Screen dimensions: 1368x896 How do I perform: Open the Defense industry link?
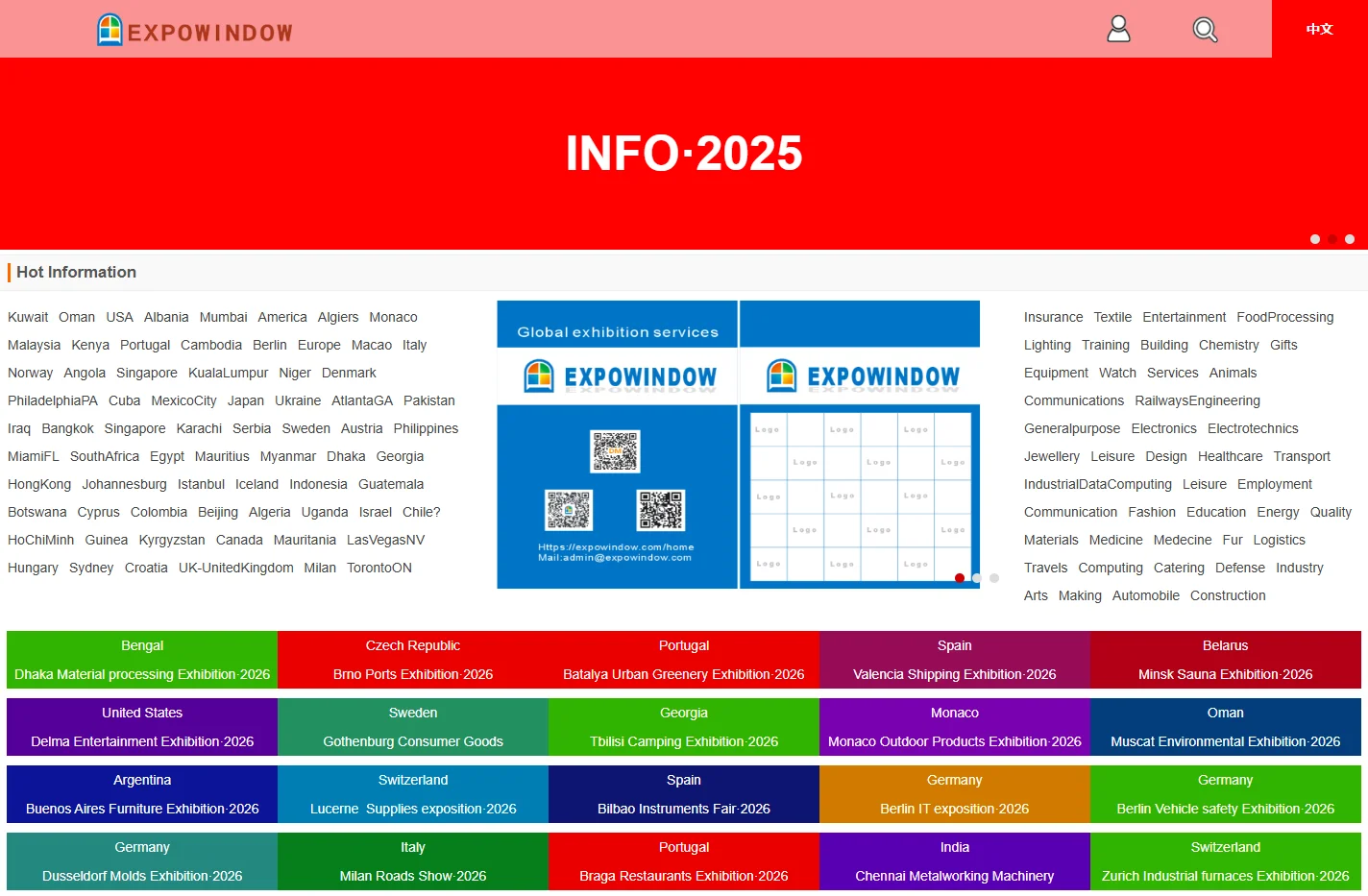pyautogui.click(x=1240, y=568)
